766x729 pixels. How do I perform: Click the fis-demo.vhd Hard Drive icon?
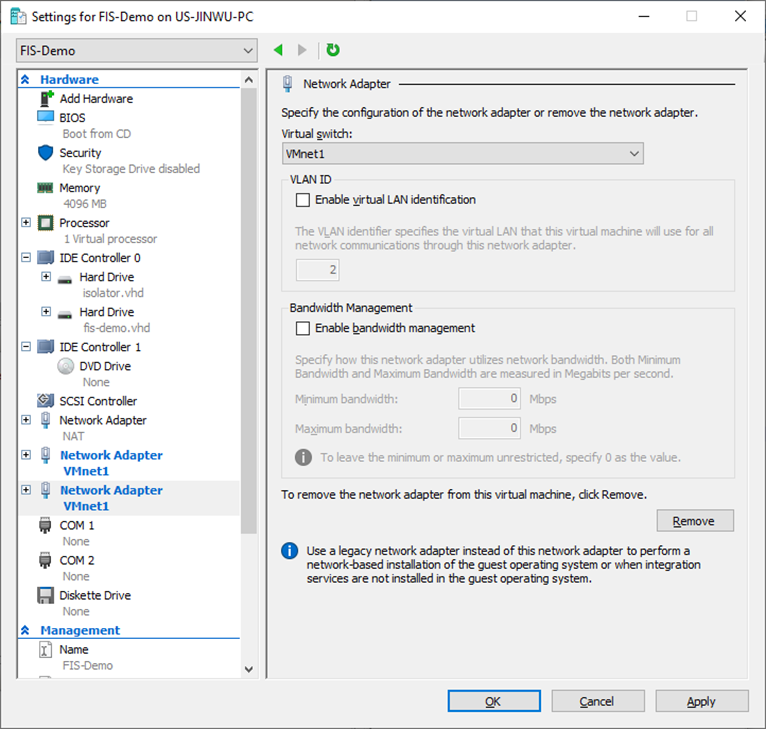(x=65, y=314)
